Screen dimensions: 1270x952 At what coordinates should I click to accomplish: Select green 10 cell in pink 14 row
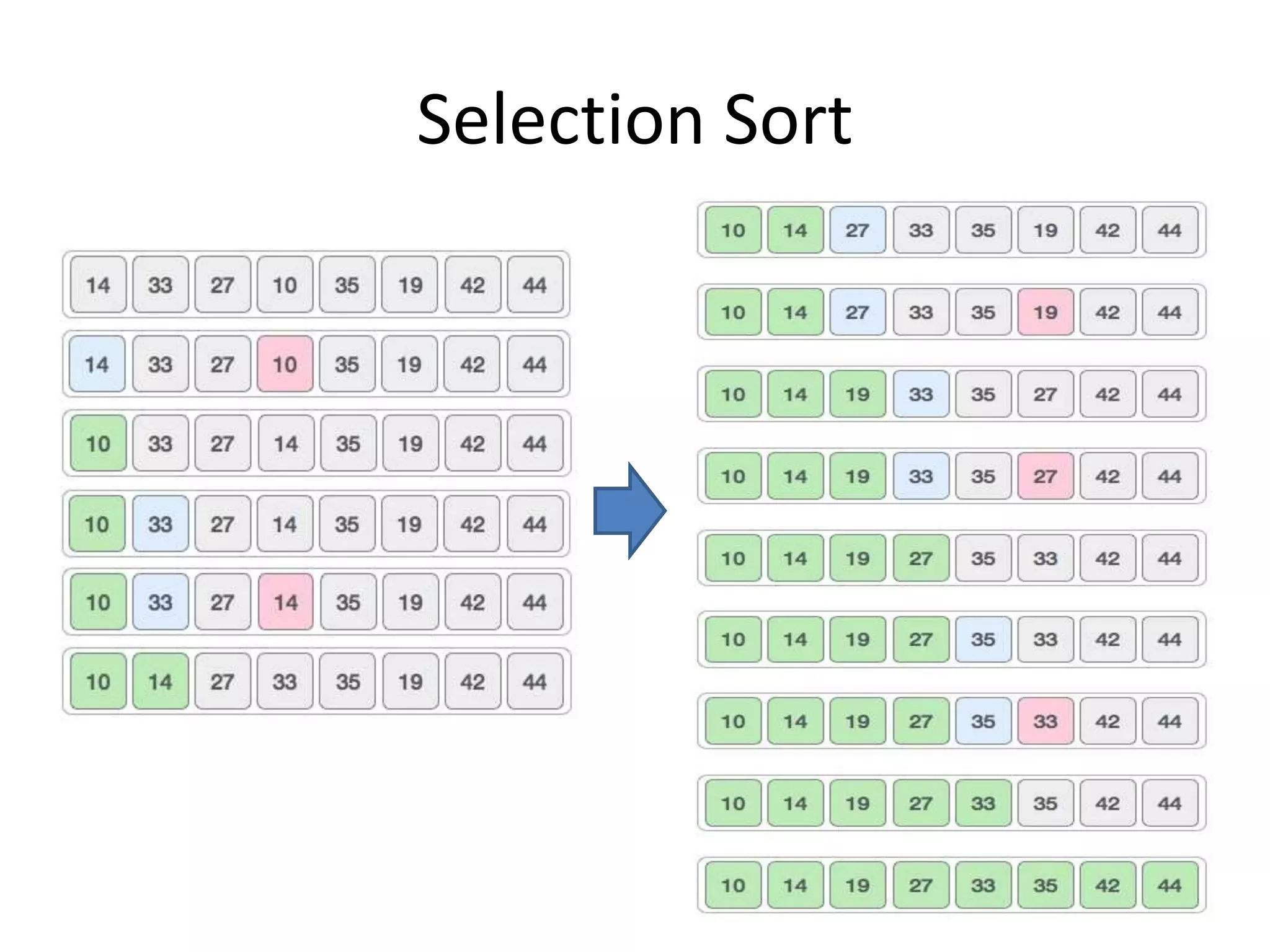coord(98,602)
